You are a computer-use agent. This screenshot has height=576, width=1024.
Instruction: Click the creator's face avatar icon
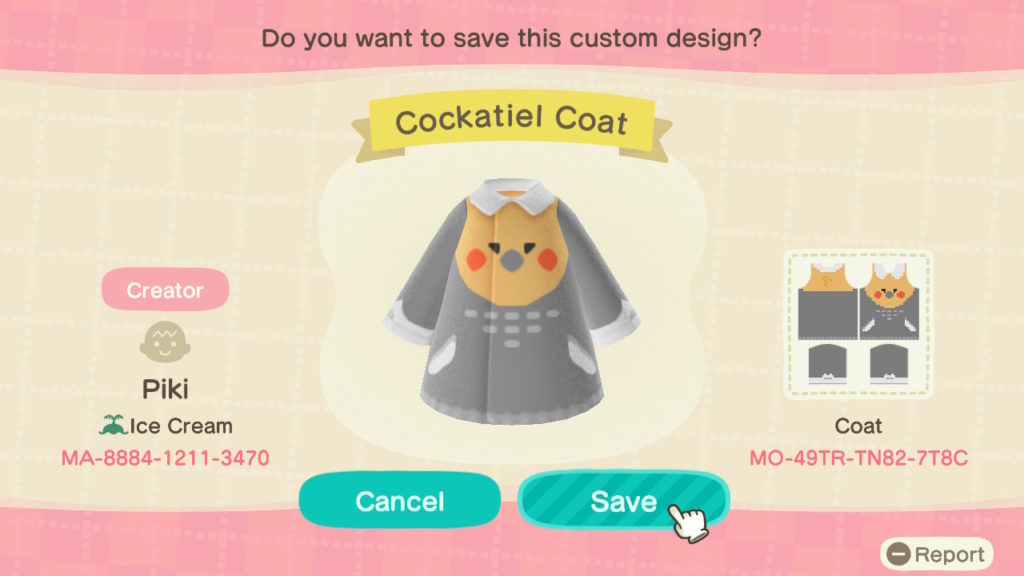[x=165, y=342]
